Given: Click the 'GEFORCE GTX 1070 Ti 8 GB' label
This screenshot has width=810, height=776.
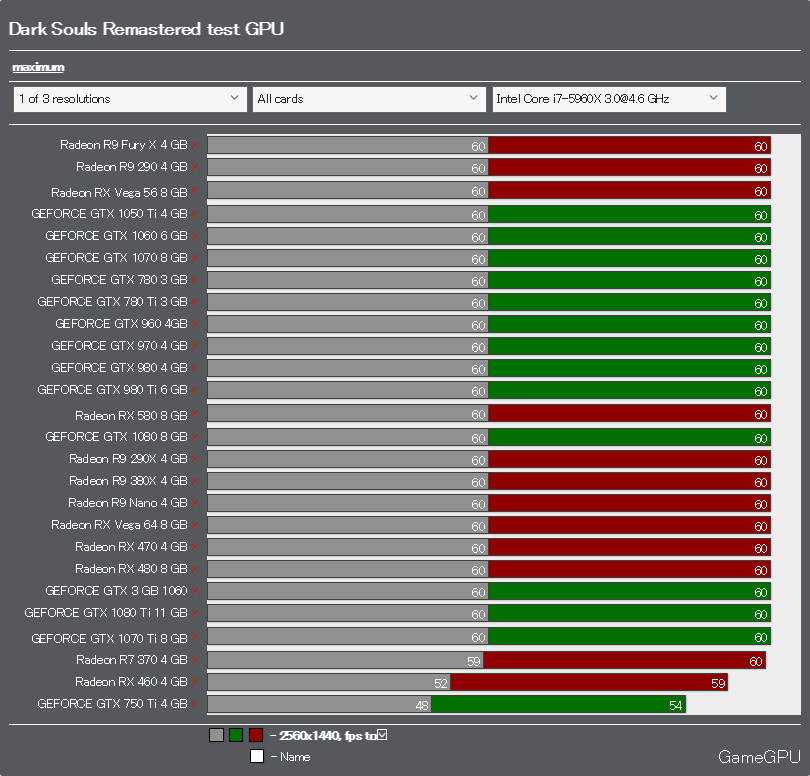Looking at the screenshot, I should coord(109,639).
